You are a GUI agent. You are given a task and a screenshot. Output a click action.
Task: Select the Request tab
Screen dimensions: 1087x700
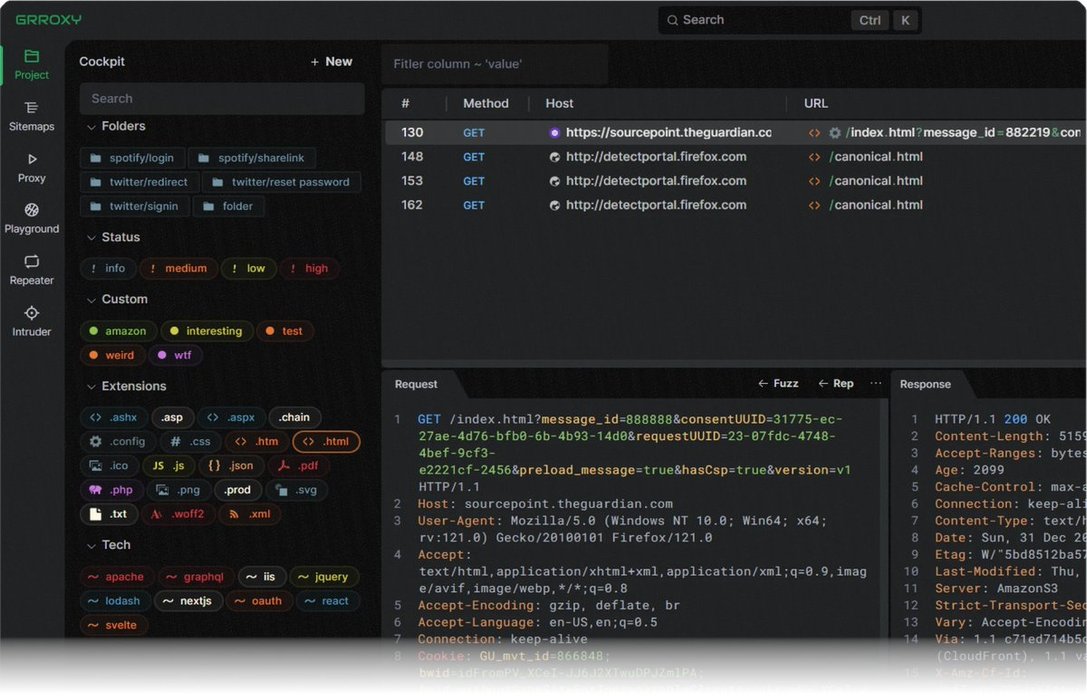(x=416, y=384)
